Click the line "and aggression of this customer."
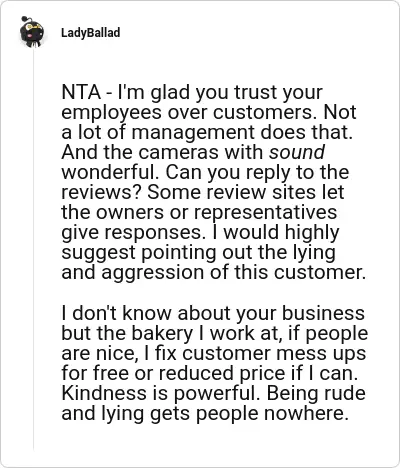The width and height of the screenshot is (400, 468). (213, 272)
